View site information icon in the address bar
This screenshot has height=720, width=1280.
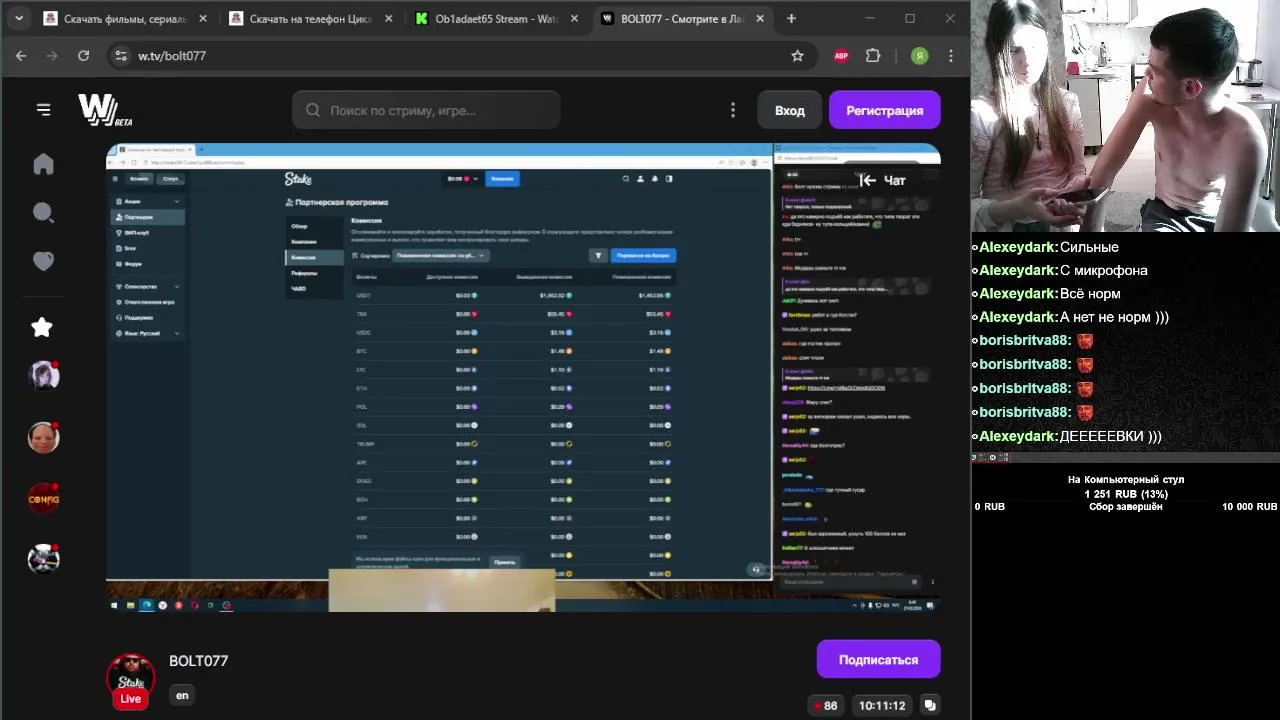pyautogui.click(x=120, y=56)
